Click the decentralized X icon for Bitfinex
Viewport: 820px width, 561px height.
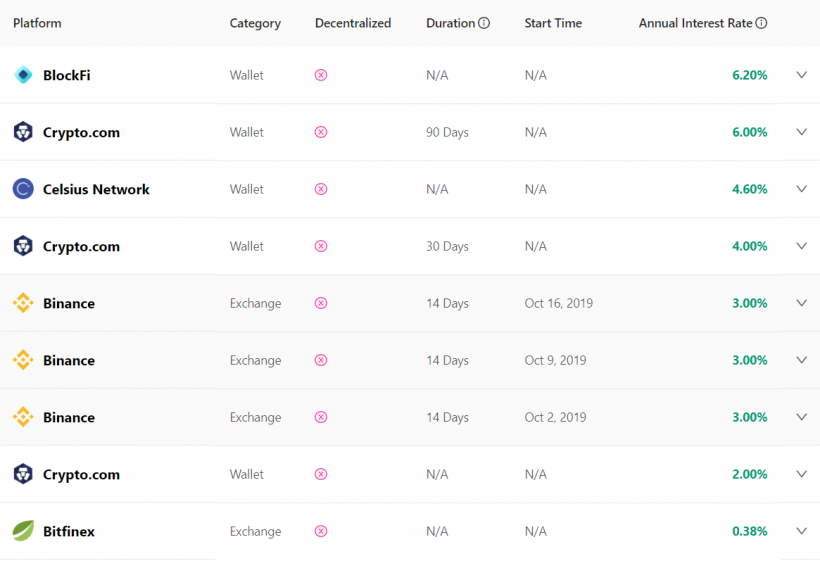(321, 531)
